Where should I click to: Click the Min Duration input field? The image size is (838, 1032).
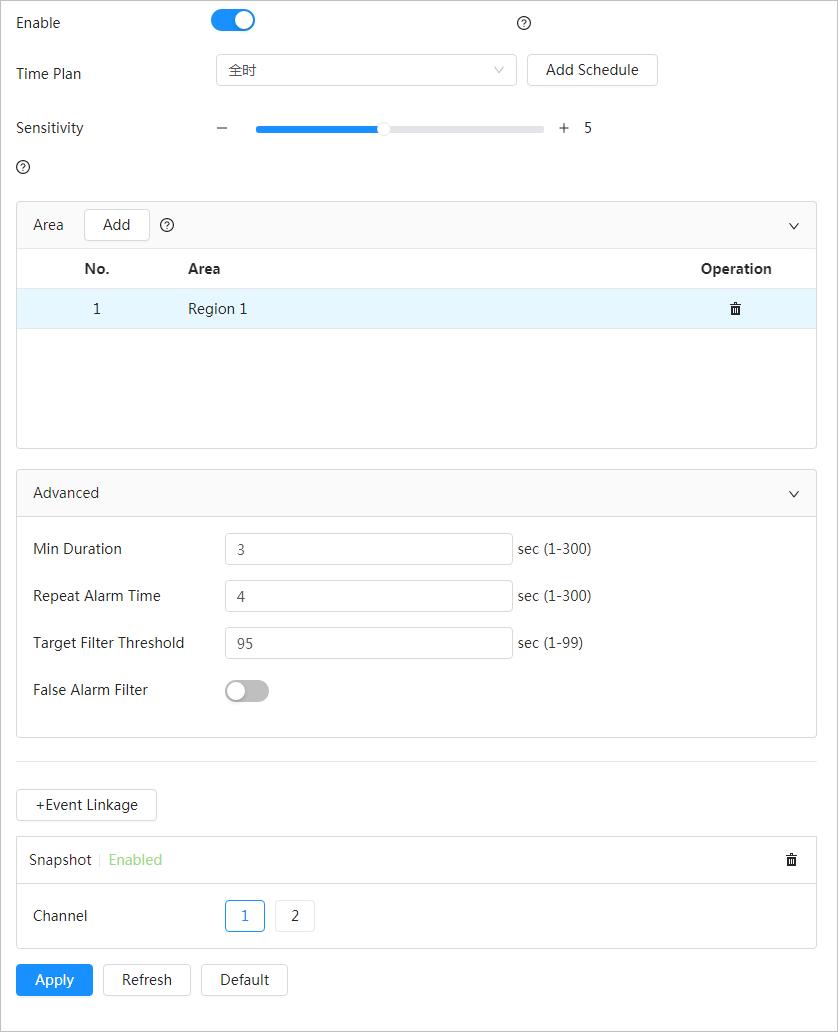(x=368, y=549)
